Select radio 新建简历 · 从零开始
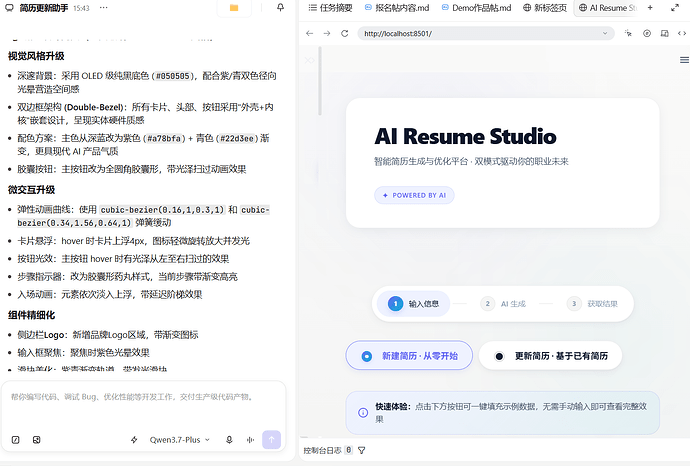Screen dimensions: 690x466 point(409,356)
